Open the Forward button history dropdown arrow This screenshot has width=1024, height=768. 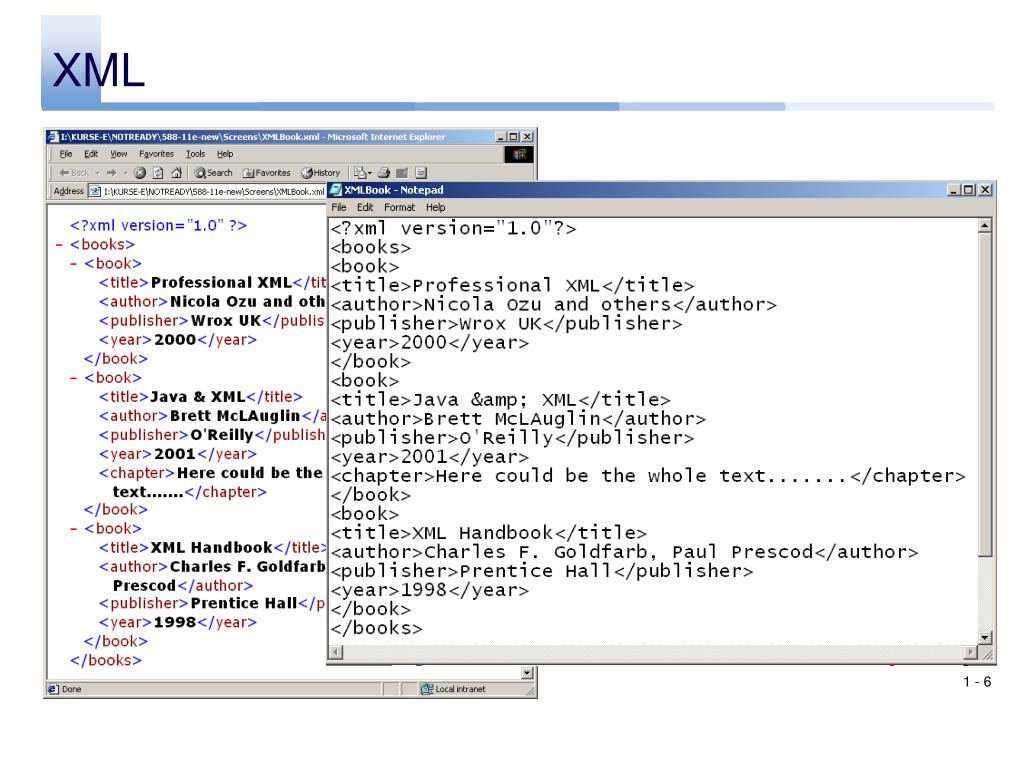coord(125,173)
